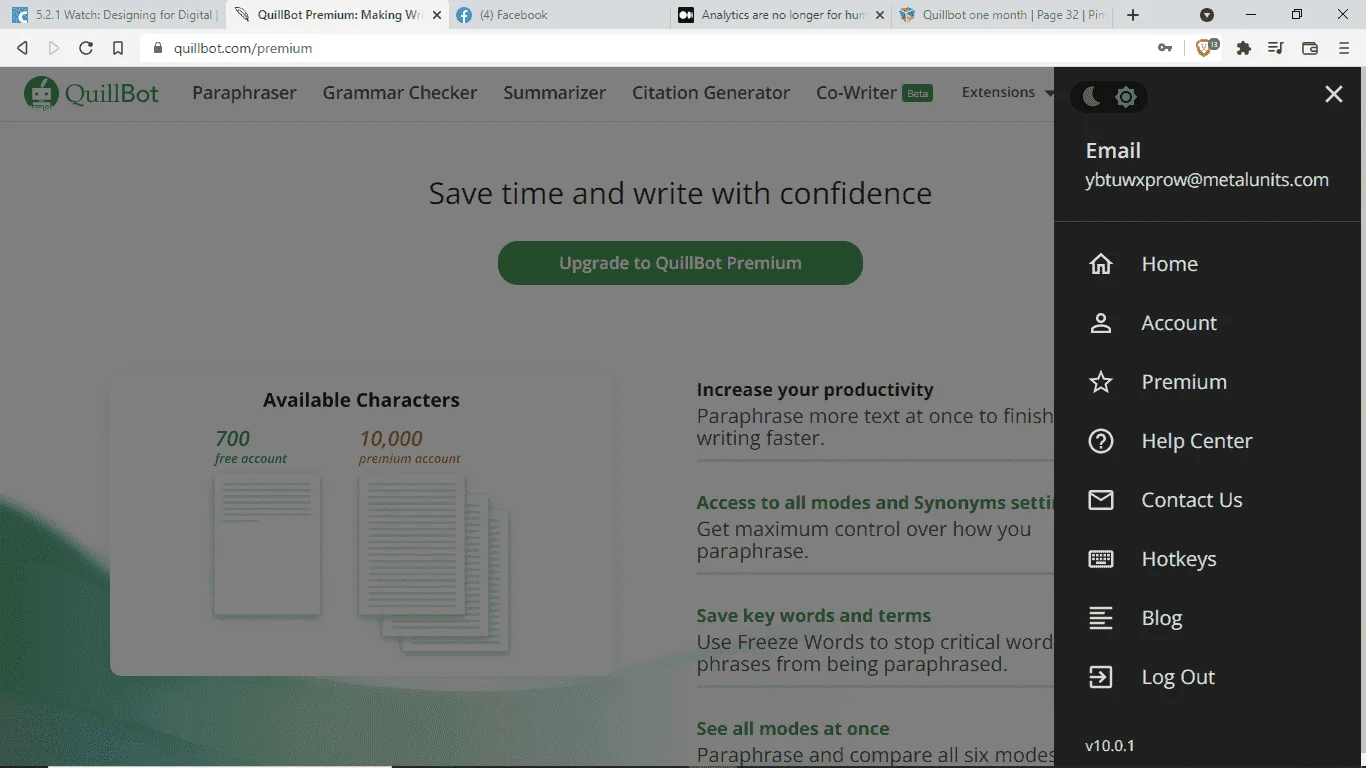1366x768 pixels.
Task: Click the Log Out arrow icon
Action: click(x=1101, y=677)
